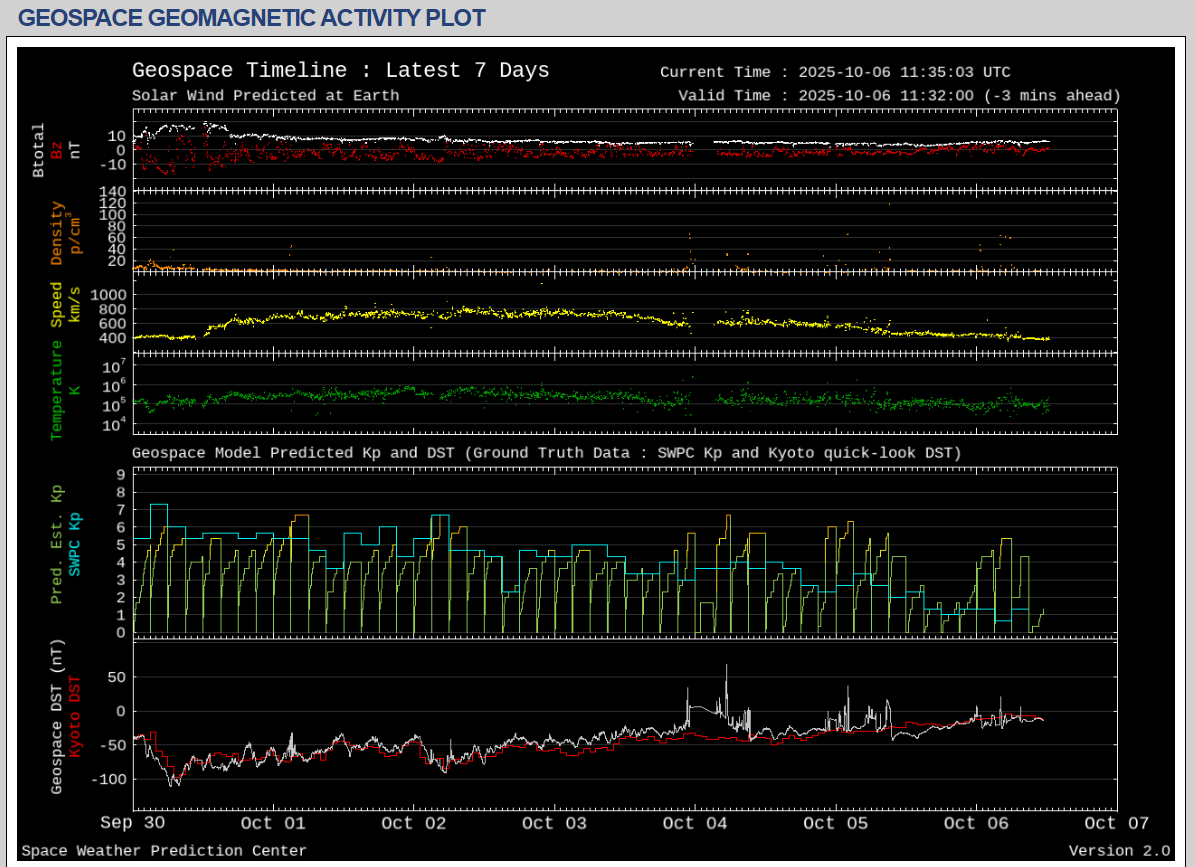Screen dimensions: 1195x867
Task: Click the Geospace DST (nT) axis label
Action: coord(57,714)
